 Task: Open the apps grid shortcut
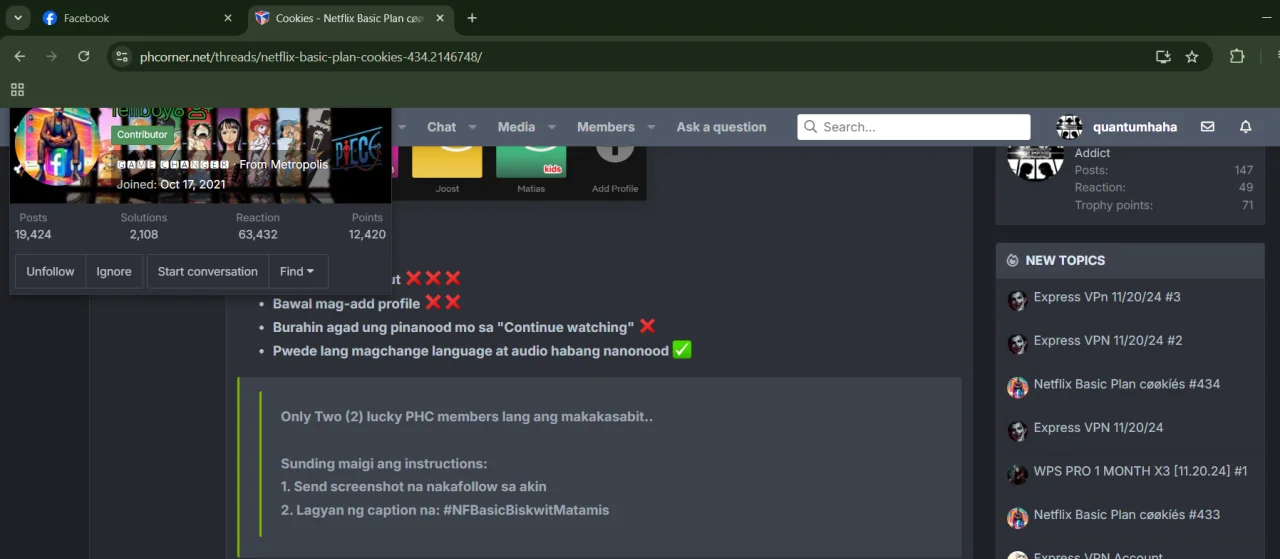click(17, 89)
